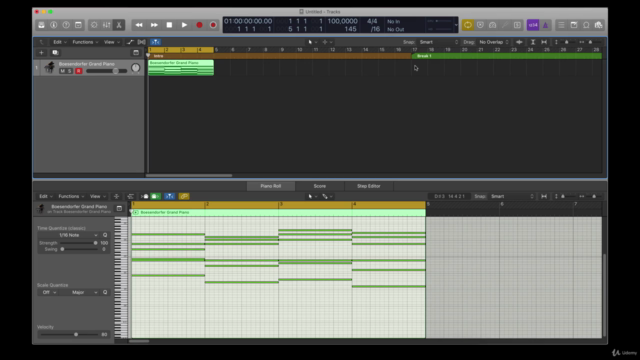Open Piano Roll Edit menu
The height and width of the screenshot is (360, 640).
pos(45,196)
